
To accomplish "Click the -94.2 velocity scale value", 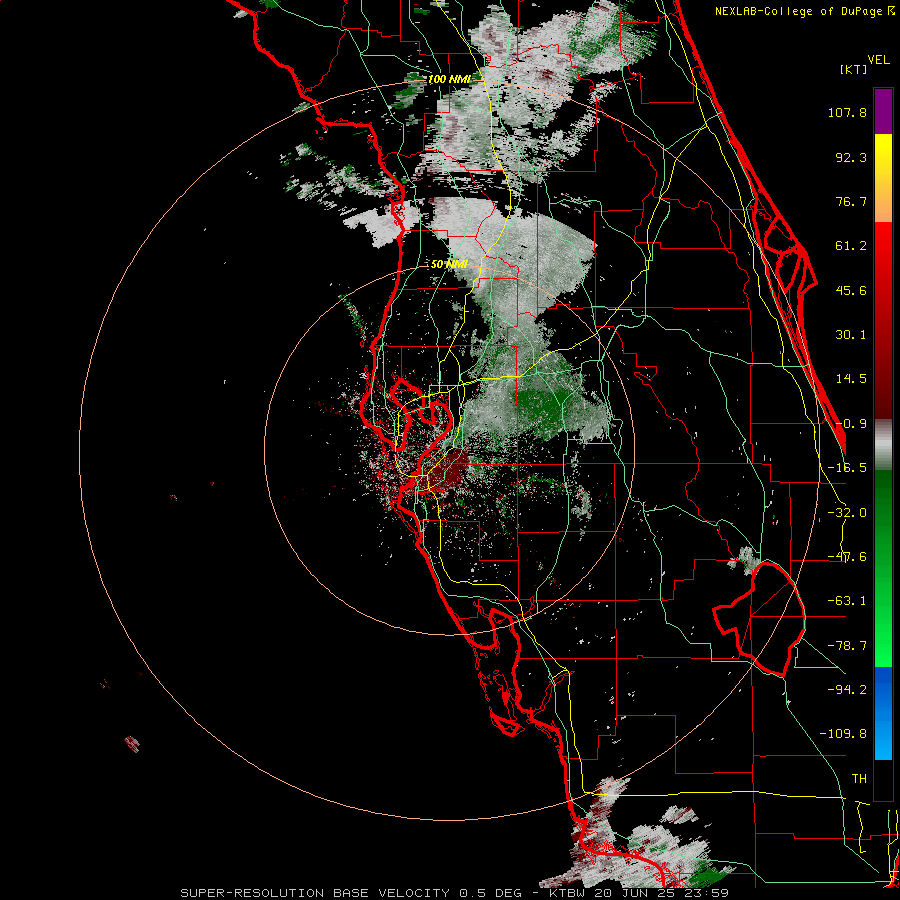I will coord(847,689).
